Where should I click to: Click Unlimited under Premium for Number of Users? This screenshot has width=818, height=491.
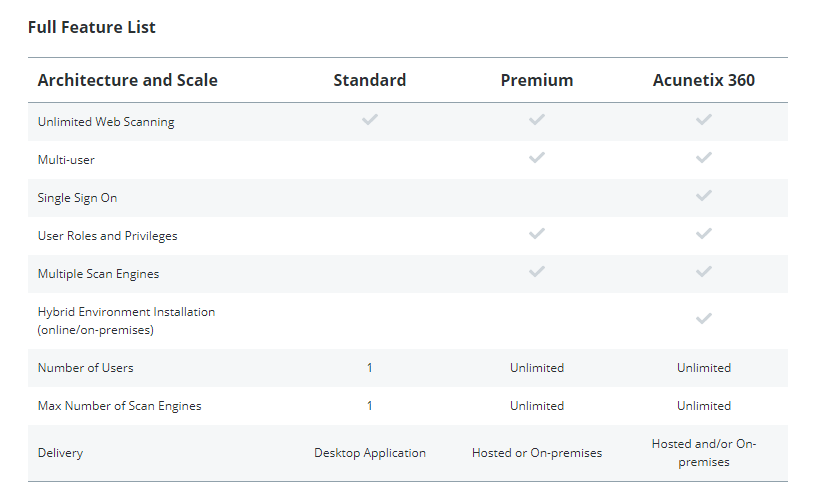tap(537, 368)
